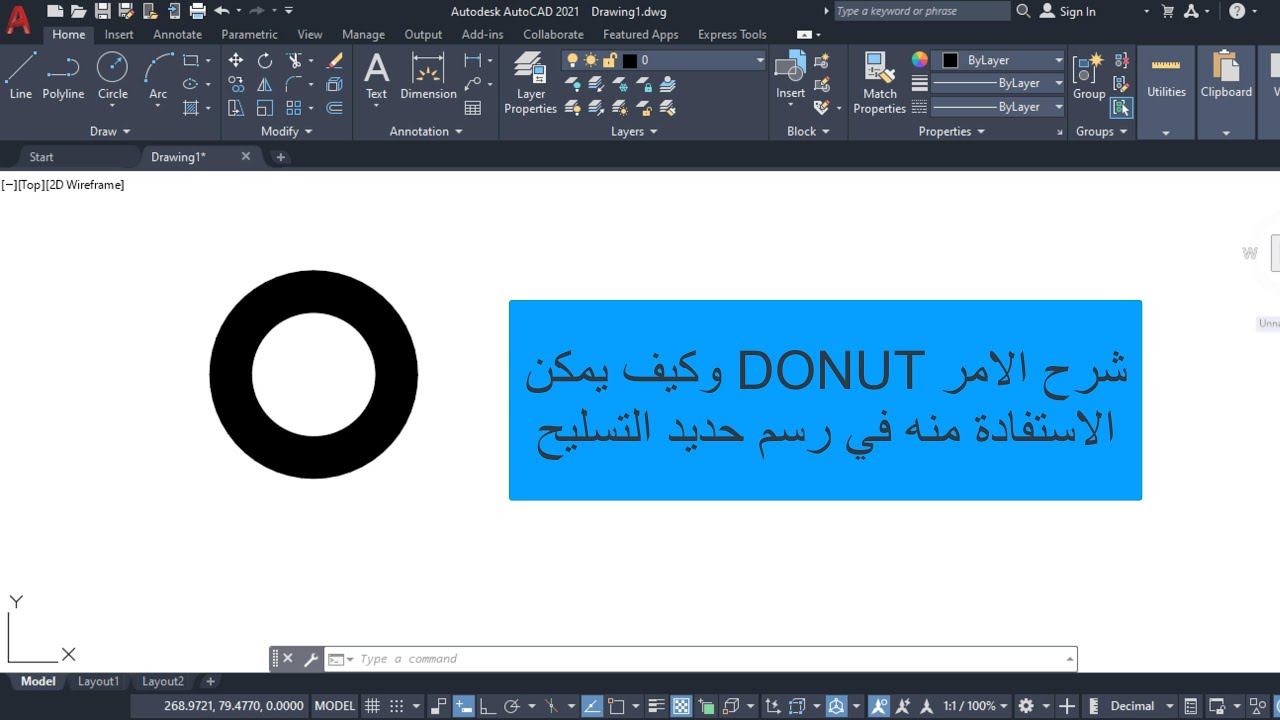Screen dimensions: 1280x720
Task: Toggle polar tracking in status bar
Action: pyautogui.click(x=512, y=706)
